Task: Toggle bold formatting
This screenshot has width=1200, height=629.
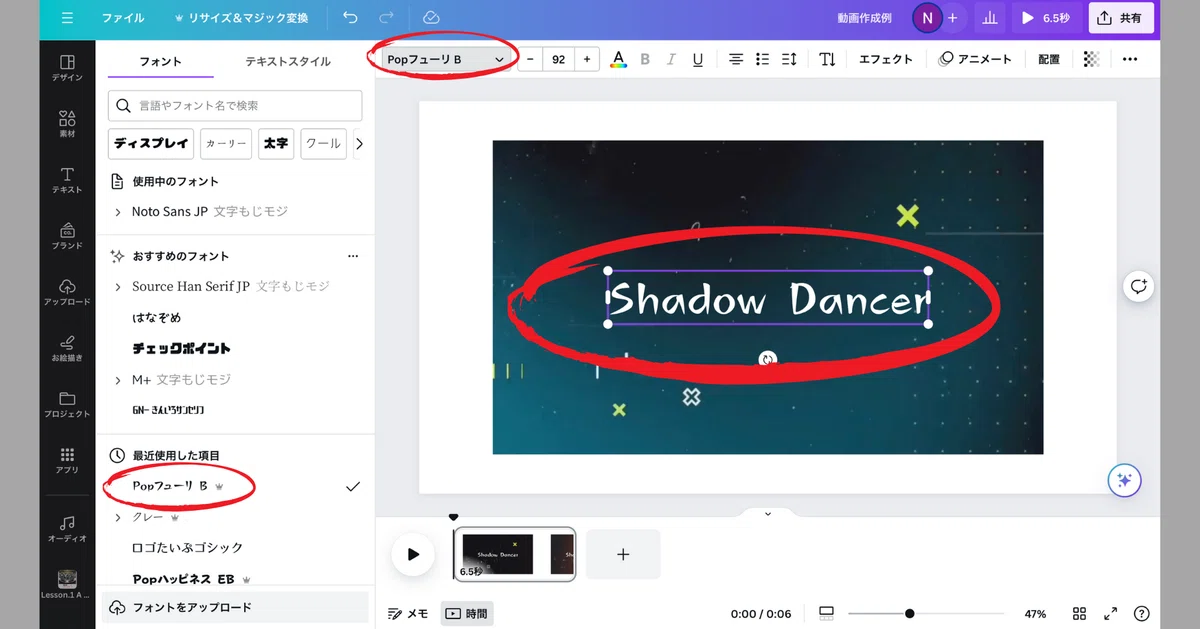Action: pyautogui.click(x=645, y=59)
